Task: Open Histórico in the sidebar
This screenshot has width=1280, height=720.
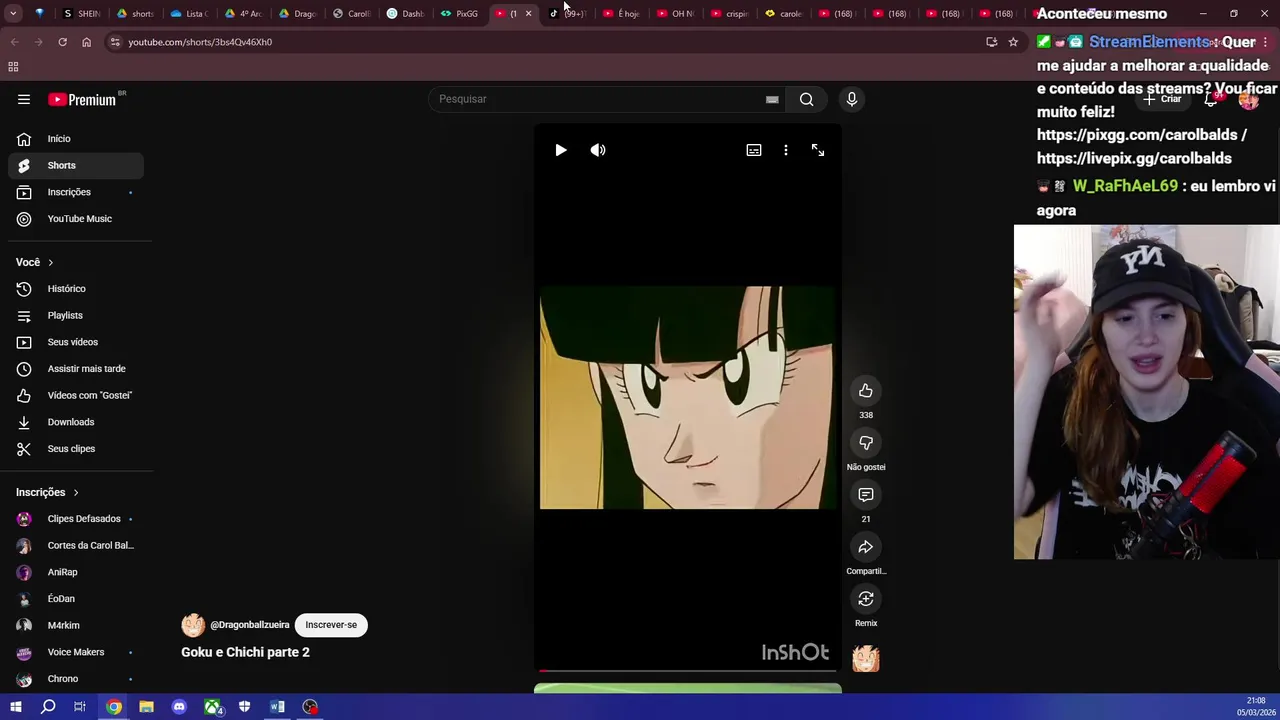Action: (76, 289)
